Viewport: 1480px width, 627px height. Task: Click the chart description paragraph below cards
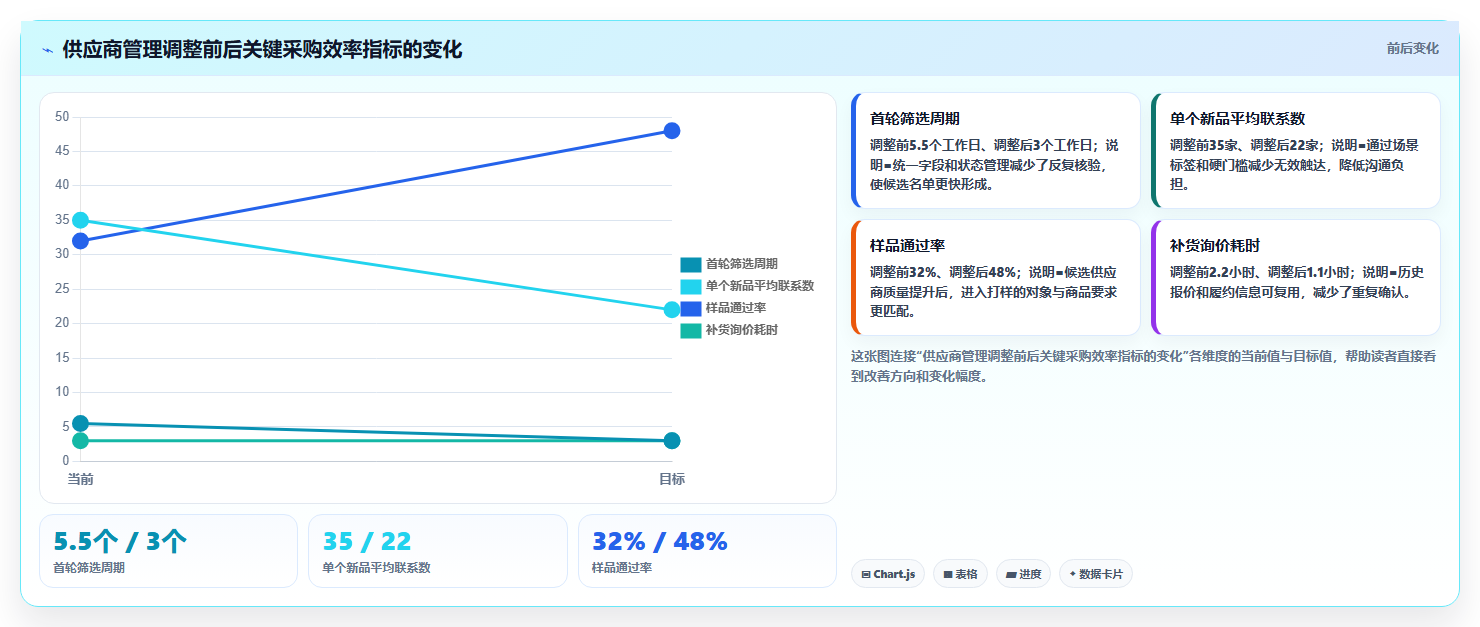pyautogui.click(x=1143, y=366)
